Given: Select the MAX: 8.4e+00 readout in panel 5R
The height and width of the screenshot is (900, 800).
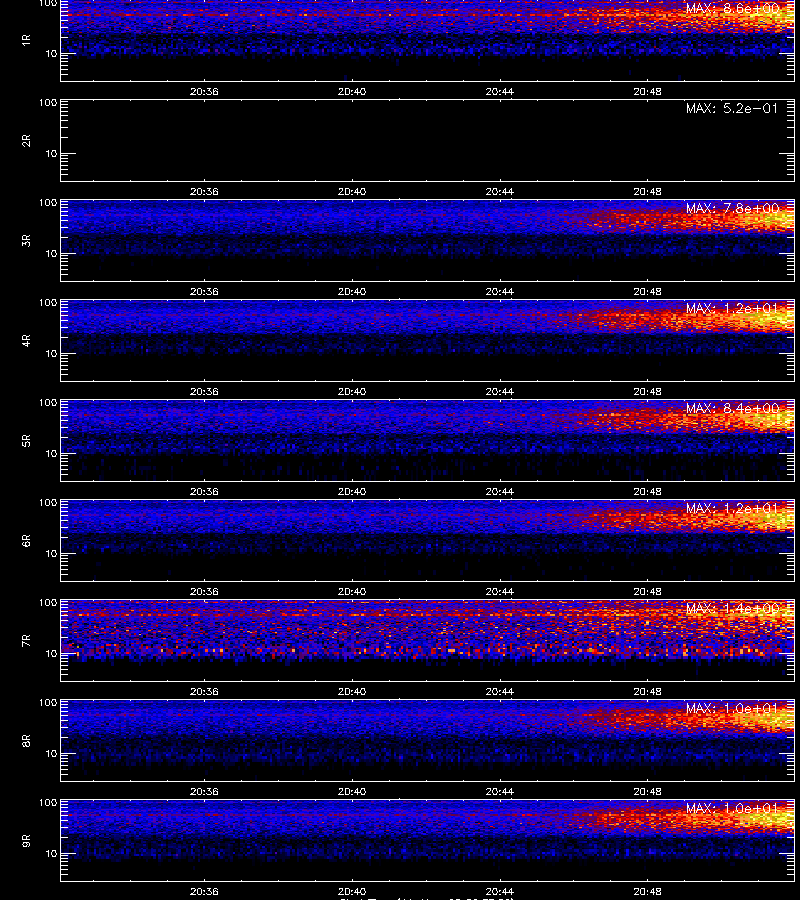Looking at the screenshot, I should tap(732, 408).
